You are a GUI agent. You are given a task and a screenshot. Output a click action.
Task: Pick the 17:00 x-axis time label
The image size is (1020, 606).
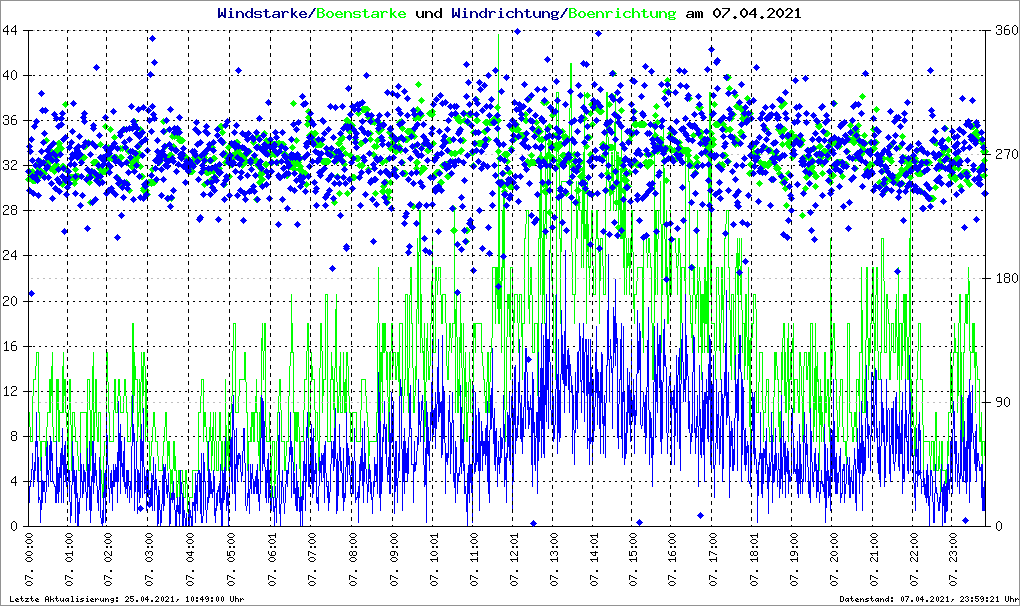(713, 561)
